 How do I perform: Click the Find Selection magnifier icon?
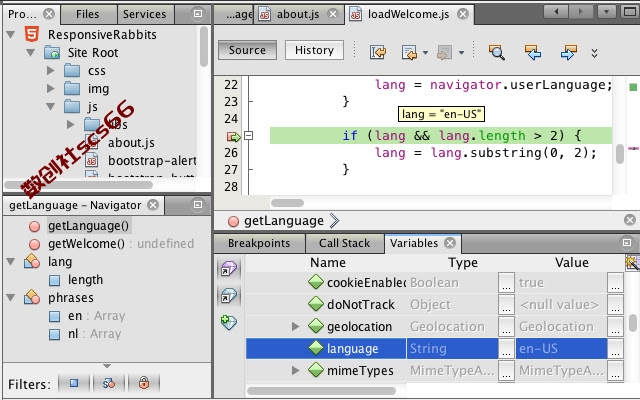click(496, 52)
